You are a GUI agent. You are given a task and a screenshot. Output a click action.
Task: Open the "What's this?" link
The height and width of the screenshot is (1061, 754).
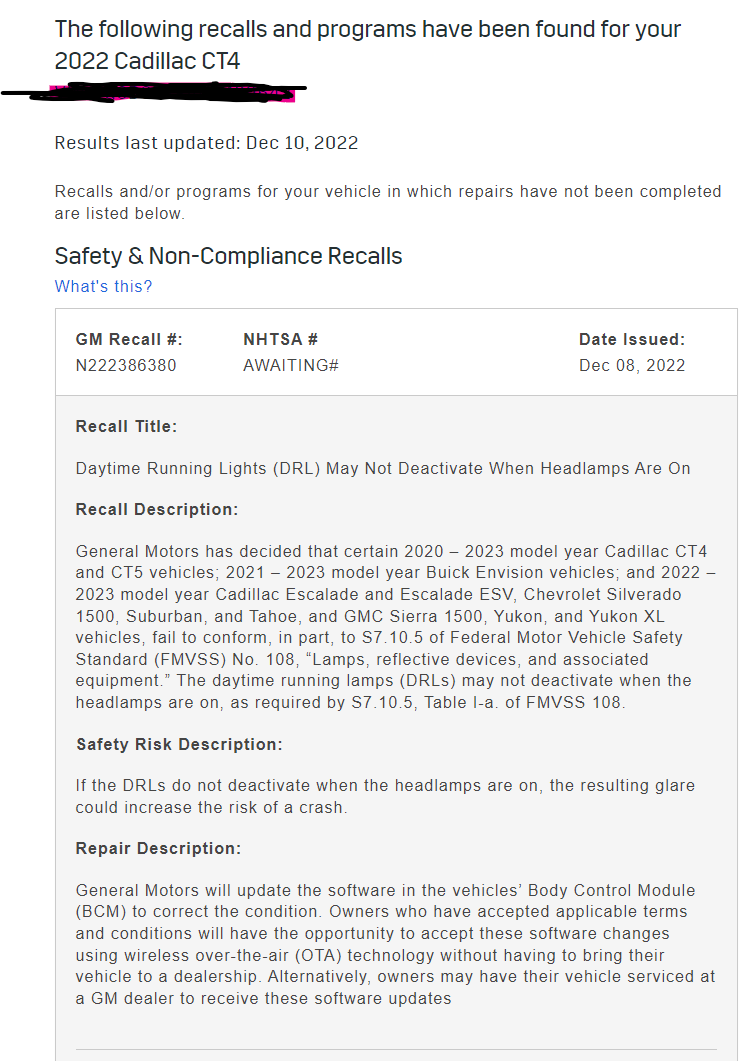(x=103, y=286)
